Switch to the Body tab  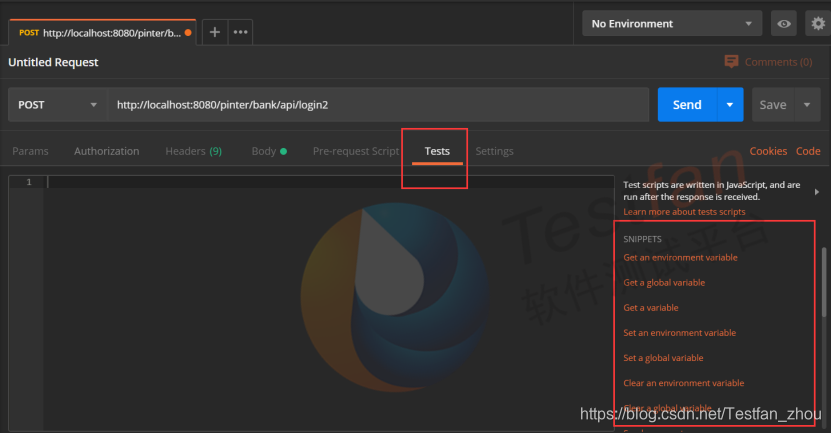[x=269, y=151]
